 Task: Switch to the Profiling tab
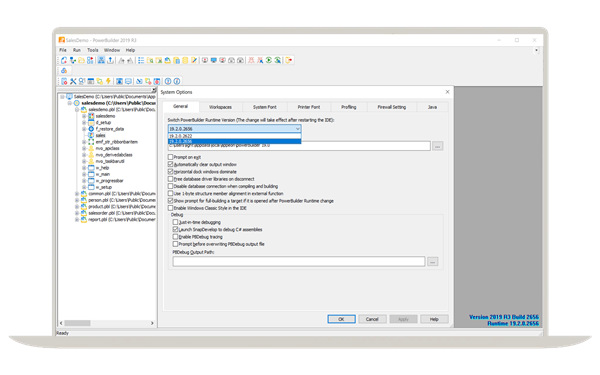click(x=349, y=107)
